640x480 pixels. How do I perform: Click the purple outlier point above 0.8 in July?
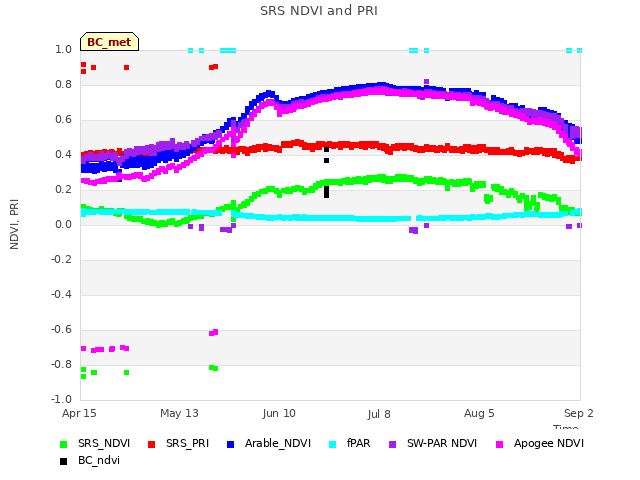[x=427, y=82]
